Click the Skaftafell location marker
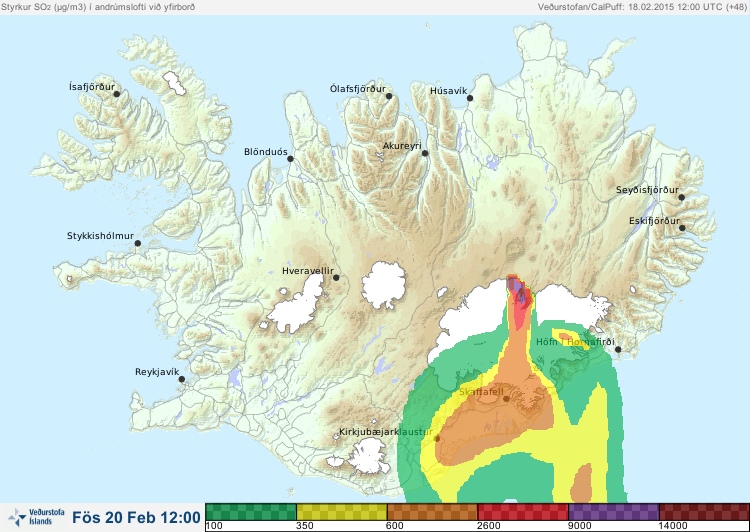This screenshot has width=750, height=532. pos(506,399)
